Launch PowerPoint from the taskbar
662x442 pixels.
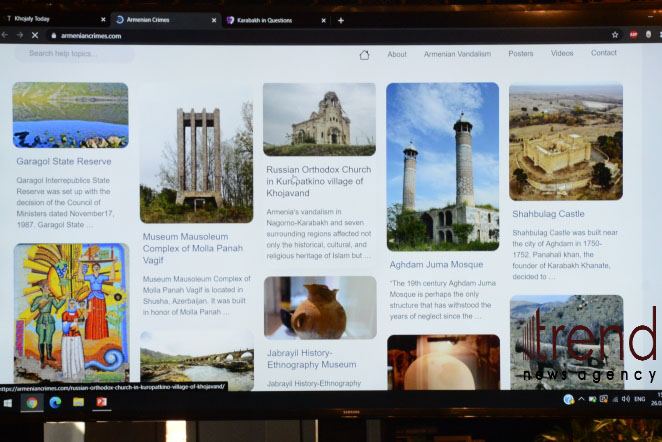pyautogui.click(x=101, y=402)
